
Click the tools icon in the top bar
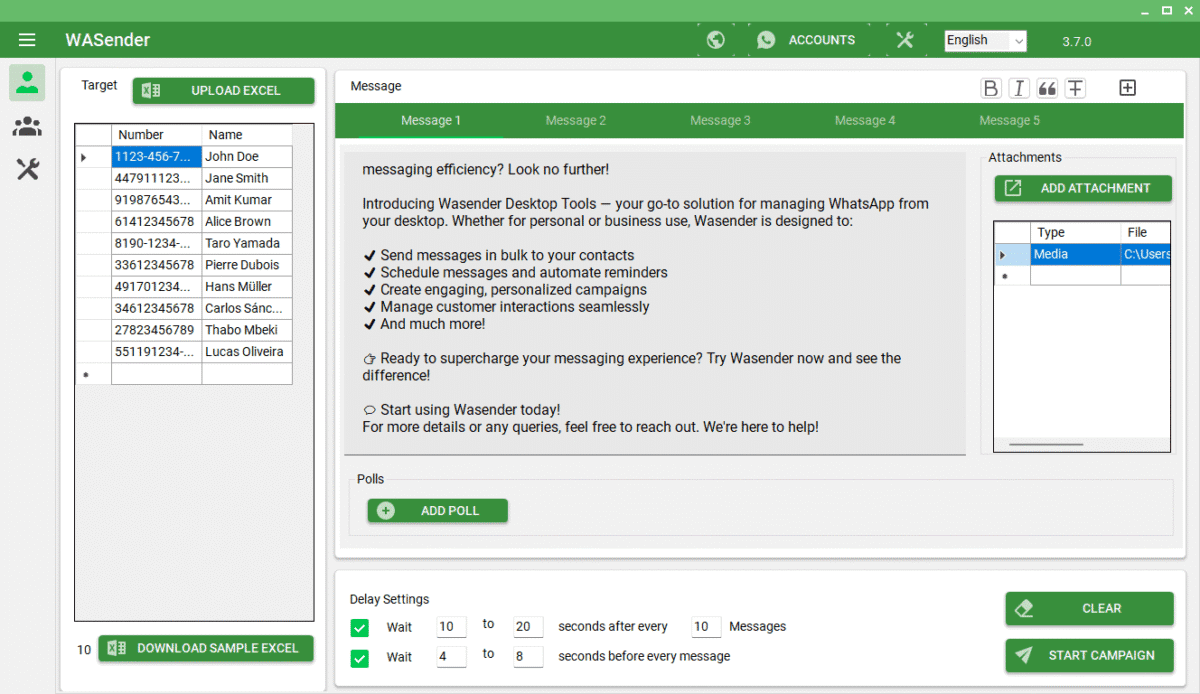(905, 39)
